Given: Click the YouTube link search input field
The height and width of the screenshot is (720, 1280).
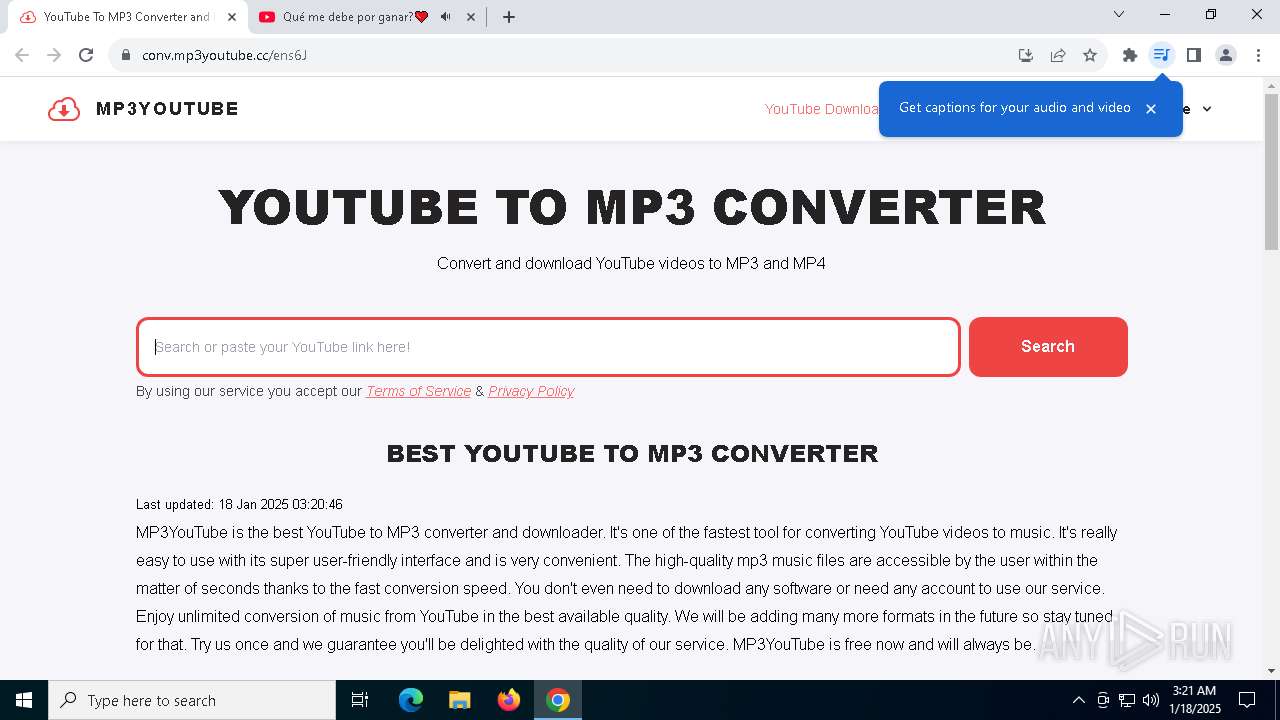Looking at the screenshot, I should (548, 347).
